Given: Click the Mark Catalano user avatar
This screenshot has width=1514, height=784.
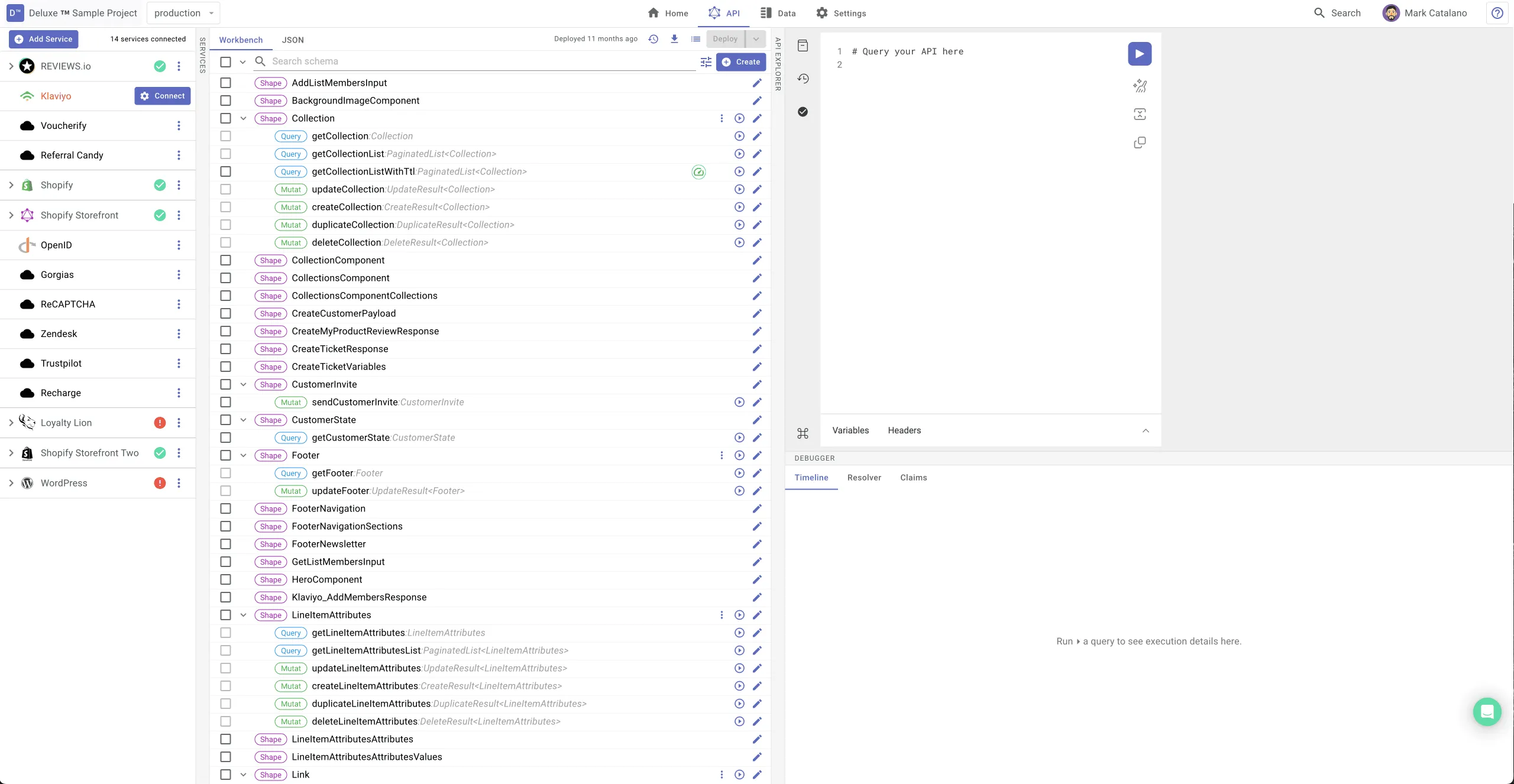Looking at the screenshot, I should pyautogui.click(x=1391, y=13).
